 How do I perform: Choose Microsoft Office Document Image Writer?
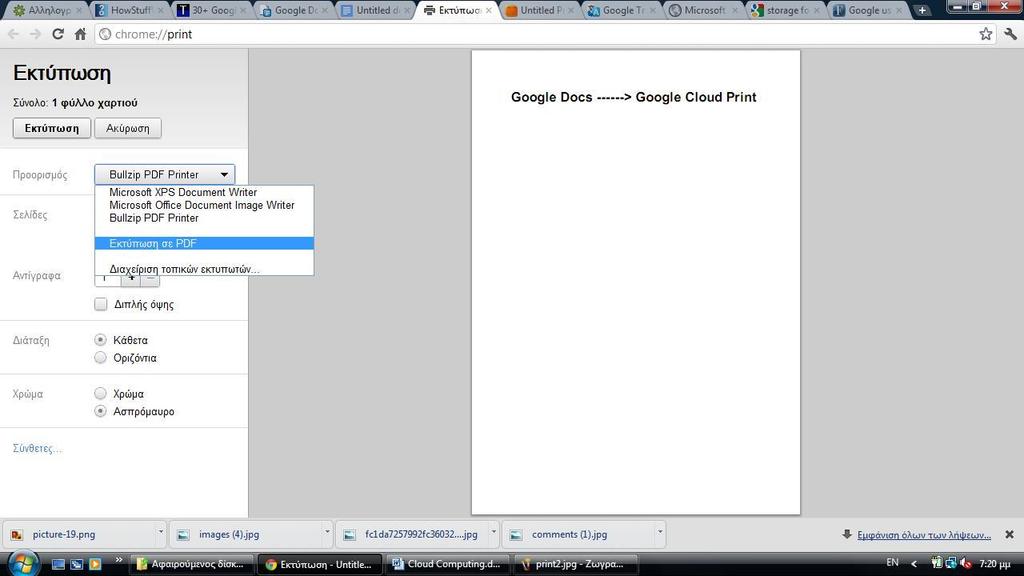(x=204, y=205)
